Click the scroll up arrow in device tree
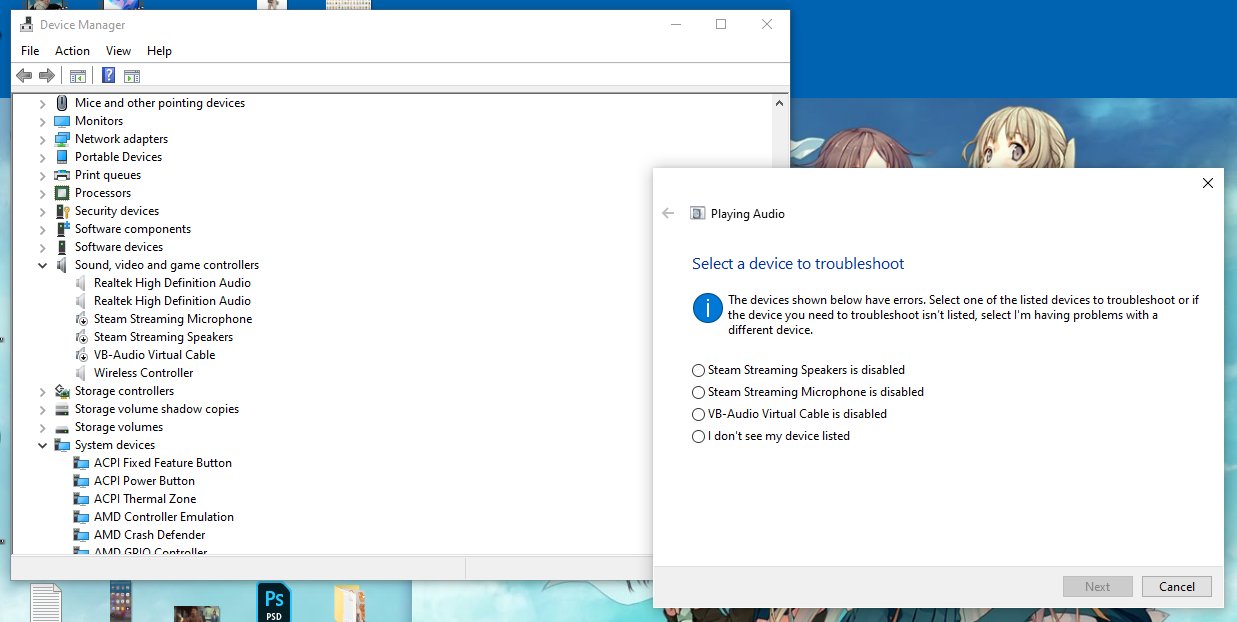The image size is (1237, 622). (x=780, y=102)
